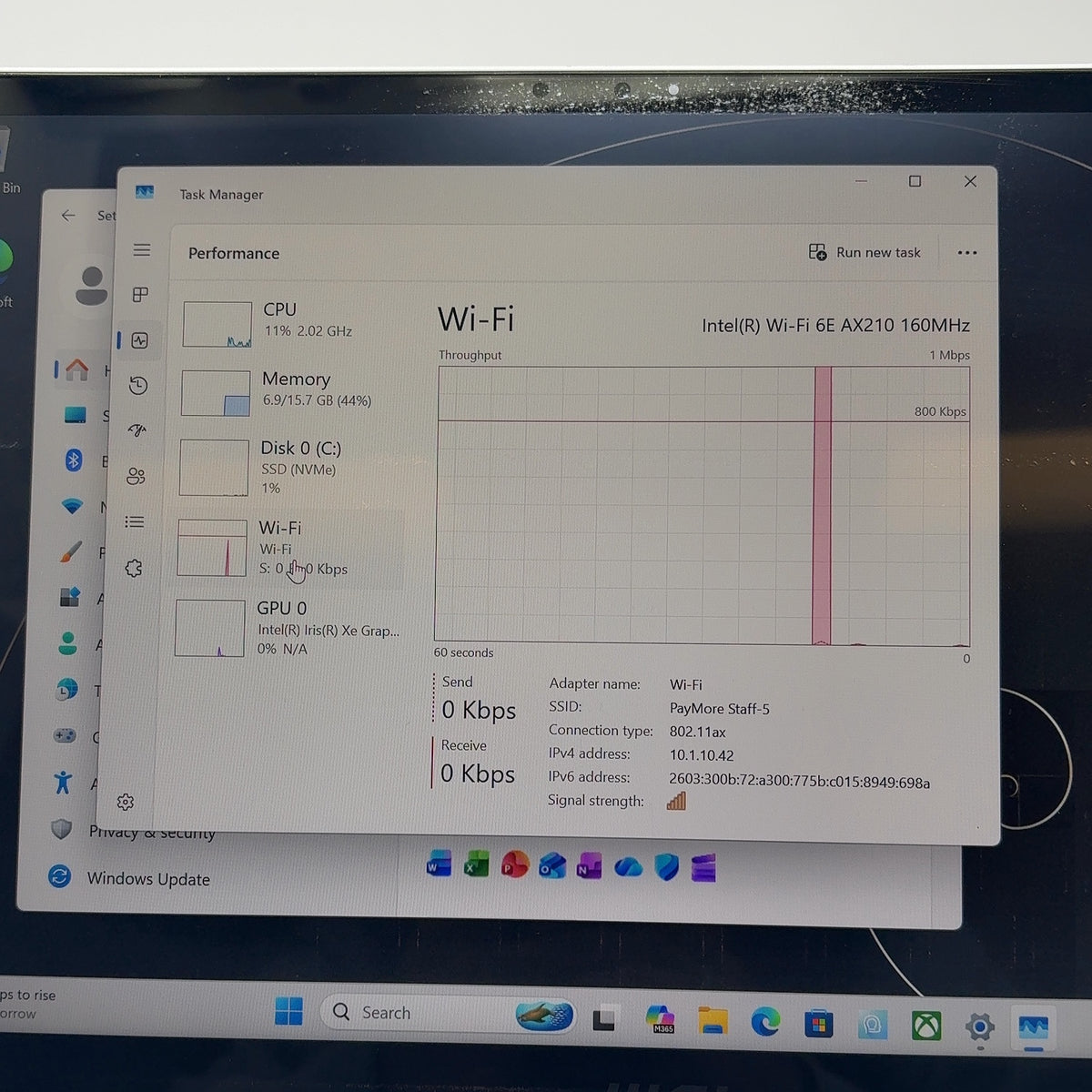Switch to Processes page icon
Screen dimensions: 1092x1092
(140, 295)
